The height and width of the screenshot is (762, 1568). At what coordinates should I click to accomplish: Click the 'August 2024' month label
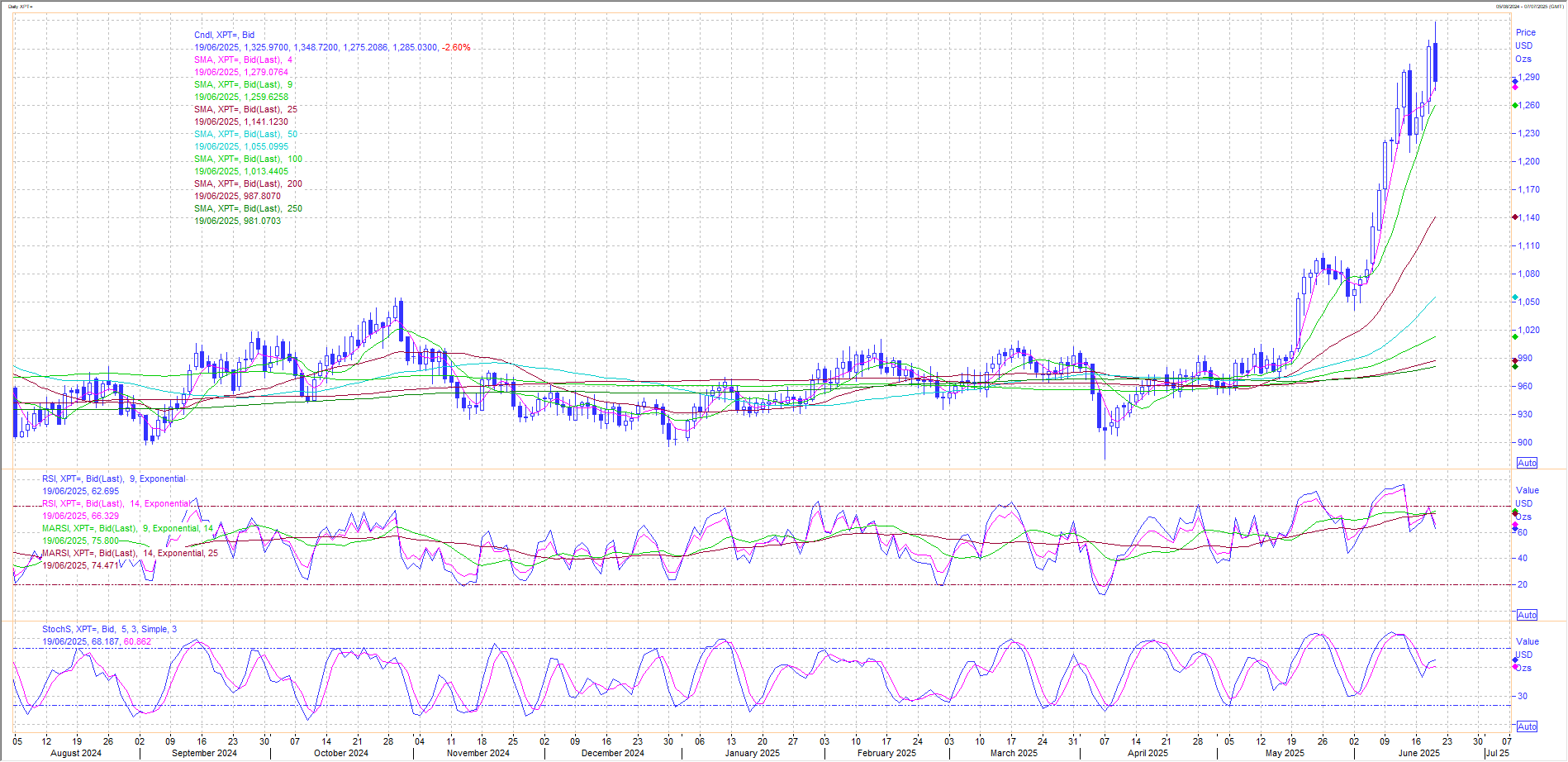[76, 753]
